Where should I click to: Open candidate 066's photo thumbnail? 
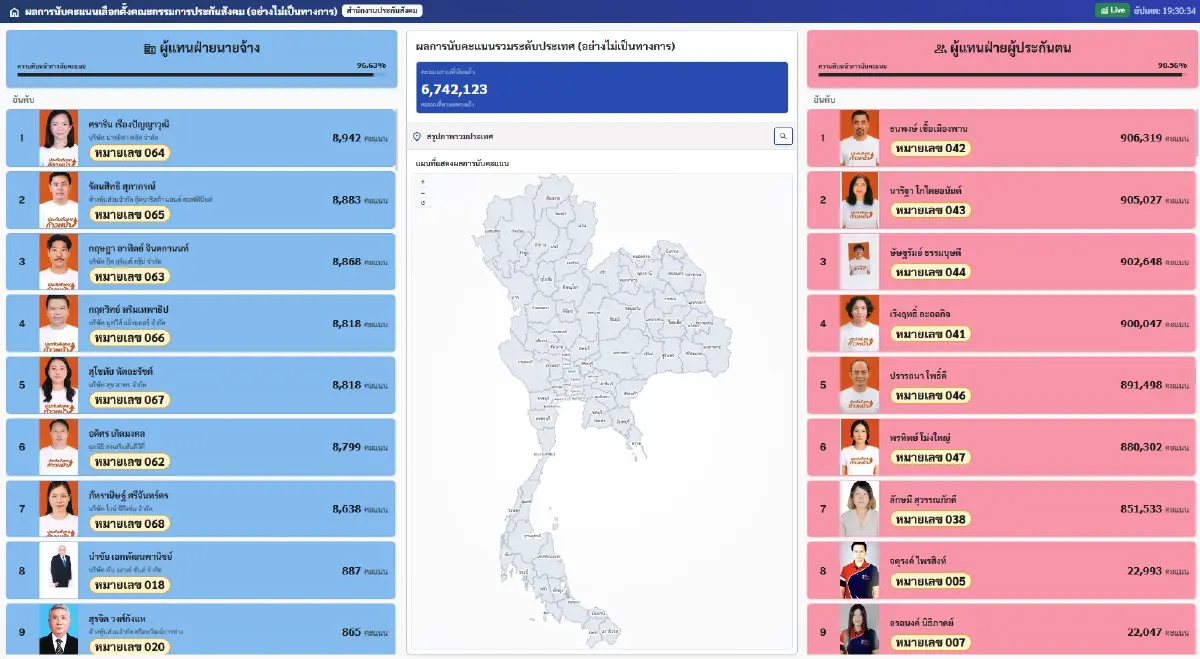click(x=58, y=323)
